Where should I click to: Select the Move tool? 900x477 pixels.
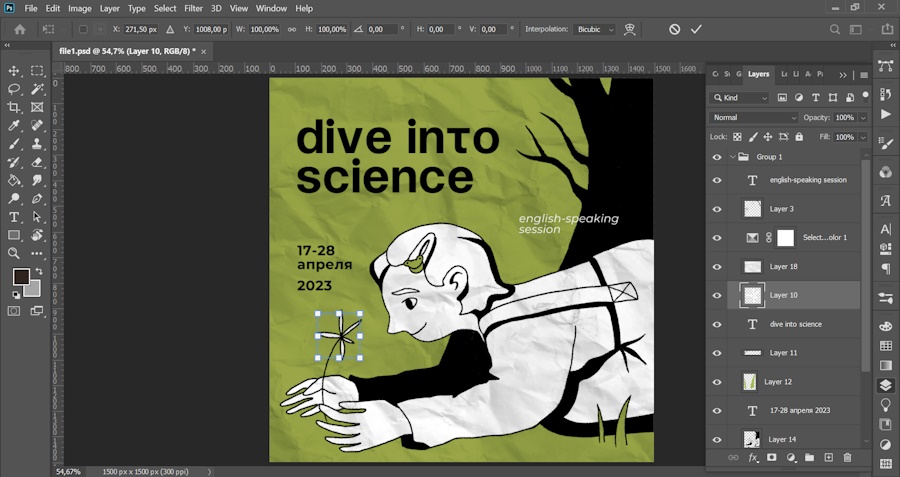(14, 71)
